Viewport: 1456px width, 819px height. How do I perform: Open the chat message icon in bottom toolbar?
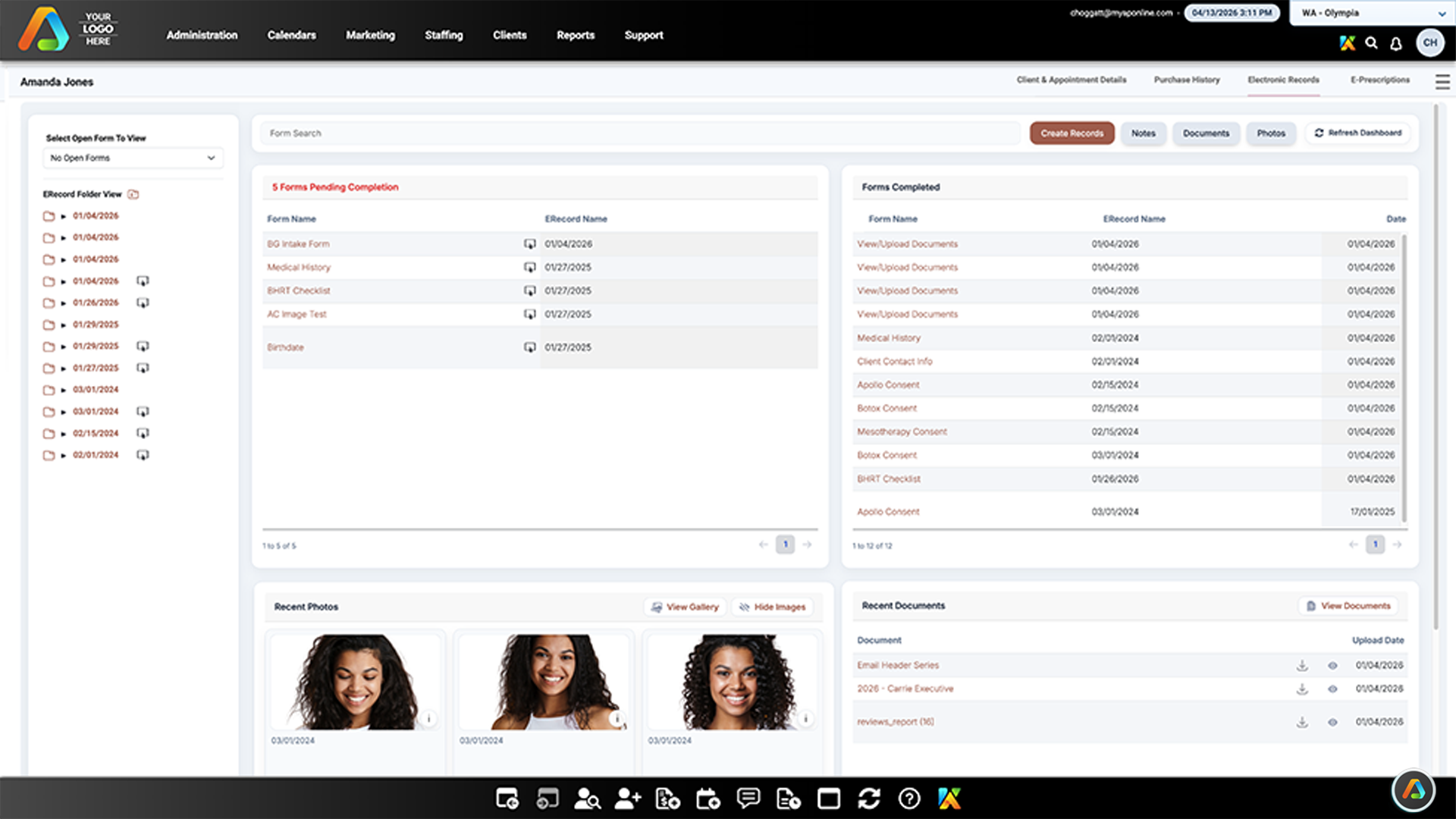pos(748,798)
